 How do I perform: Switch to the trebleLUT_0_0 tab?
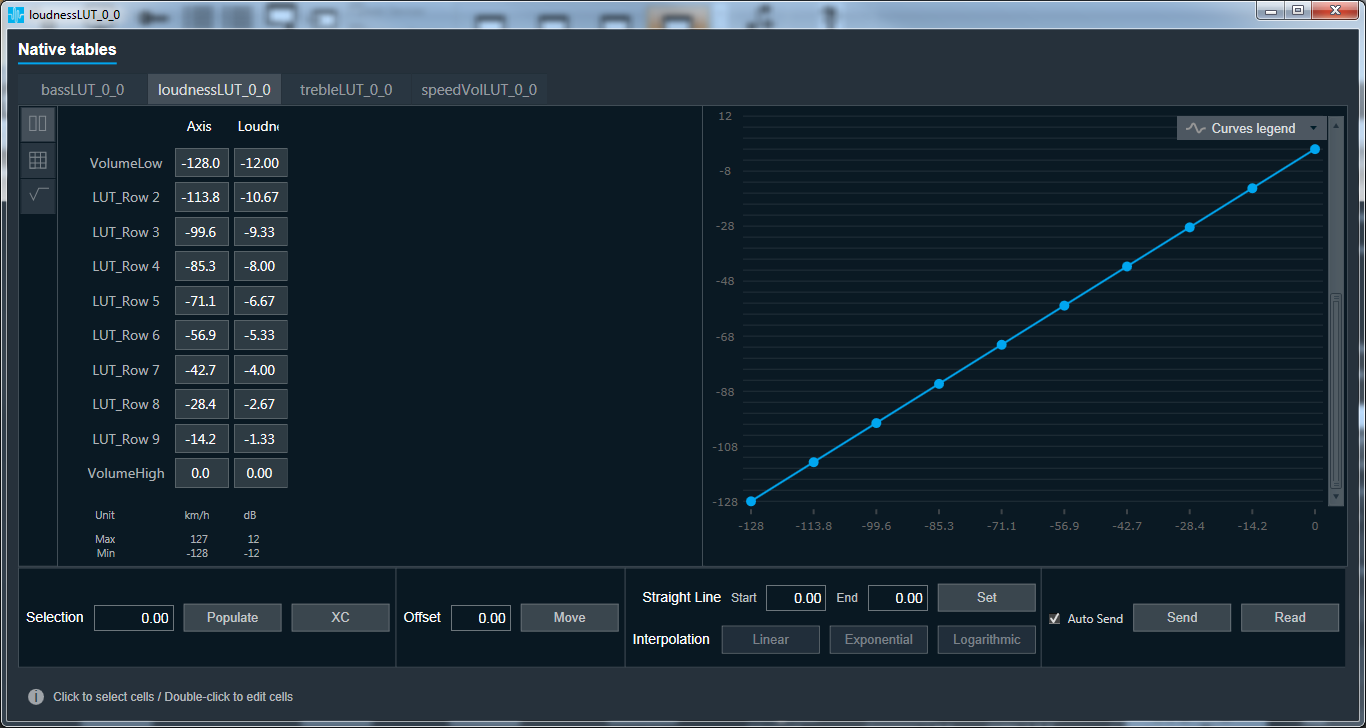[346, 89]
